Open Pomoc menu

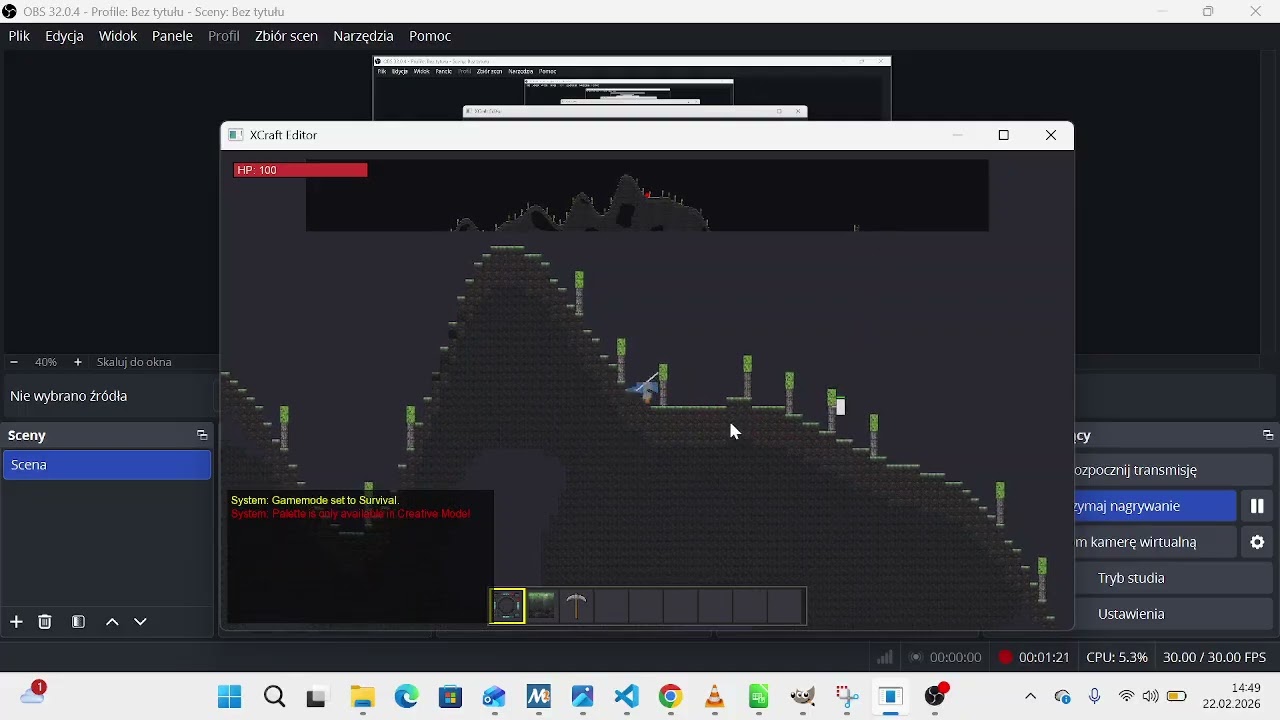(x=430, y=36)
